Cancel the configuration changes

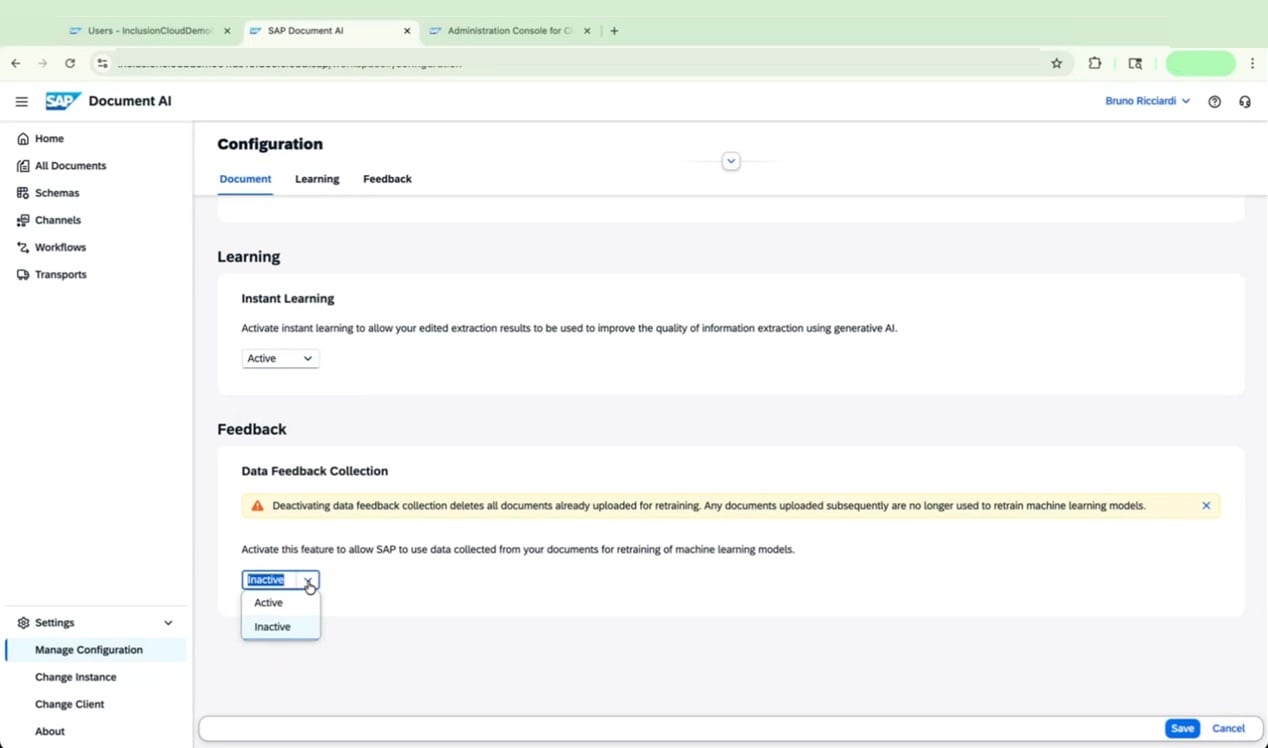tap(1228, 728)
